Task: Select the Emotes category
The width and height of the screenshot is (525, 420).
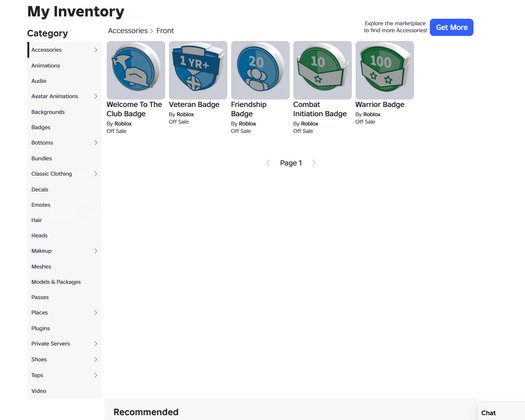Action: pos(41,205)
